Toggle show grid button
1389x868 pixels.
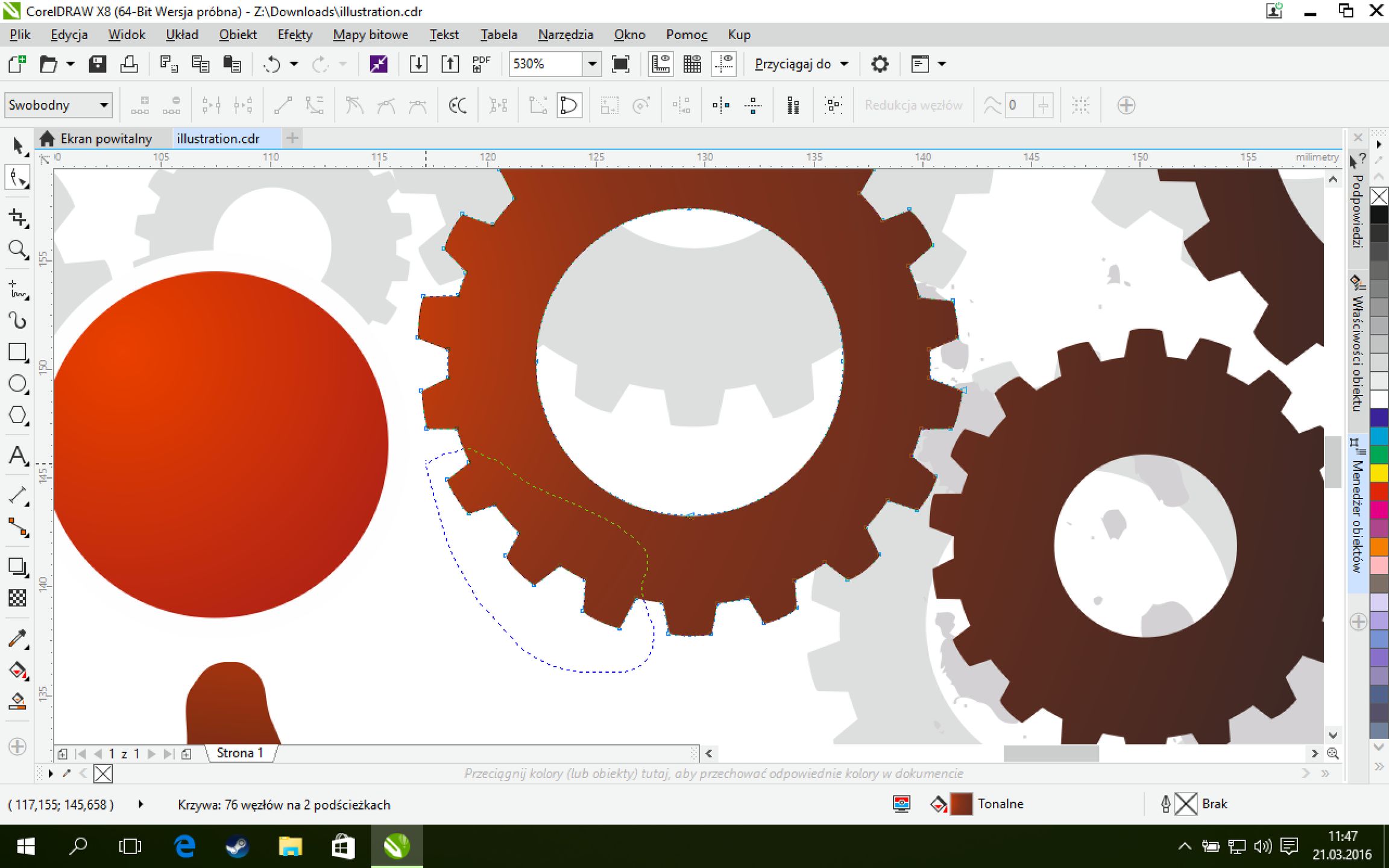[692, 64]
